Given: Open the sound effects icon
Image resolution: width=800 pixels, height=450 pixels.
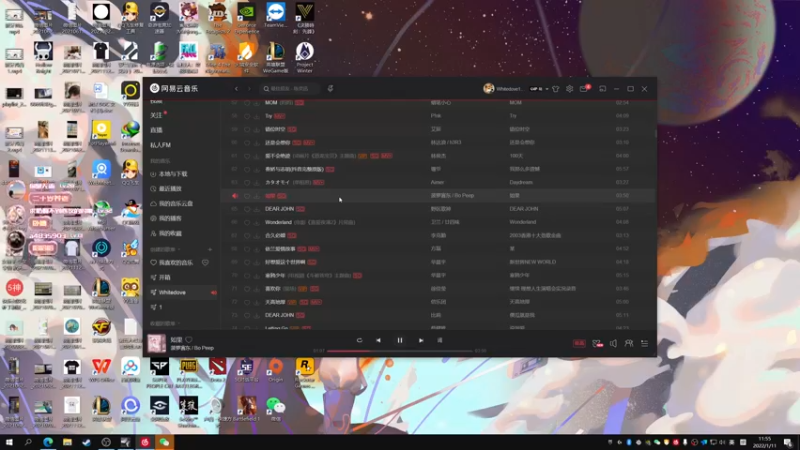Looking at the screenshot, I should point(597,344).
